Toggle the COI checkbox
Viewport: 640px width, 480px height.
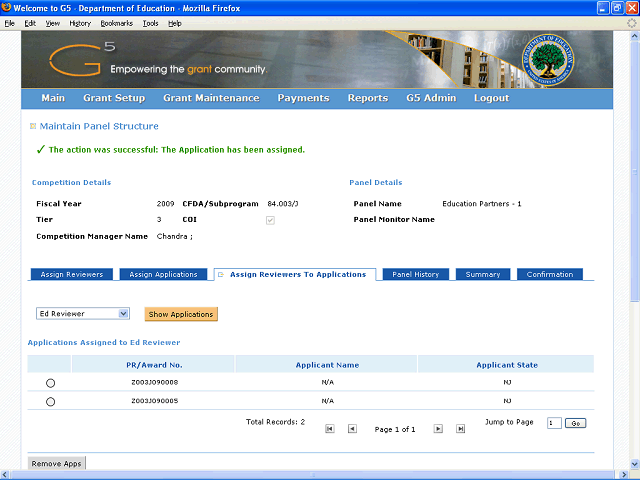(270, 220)
